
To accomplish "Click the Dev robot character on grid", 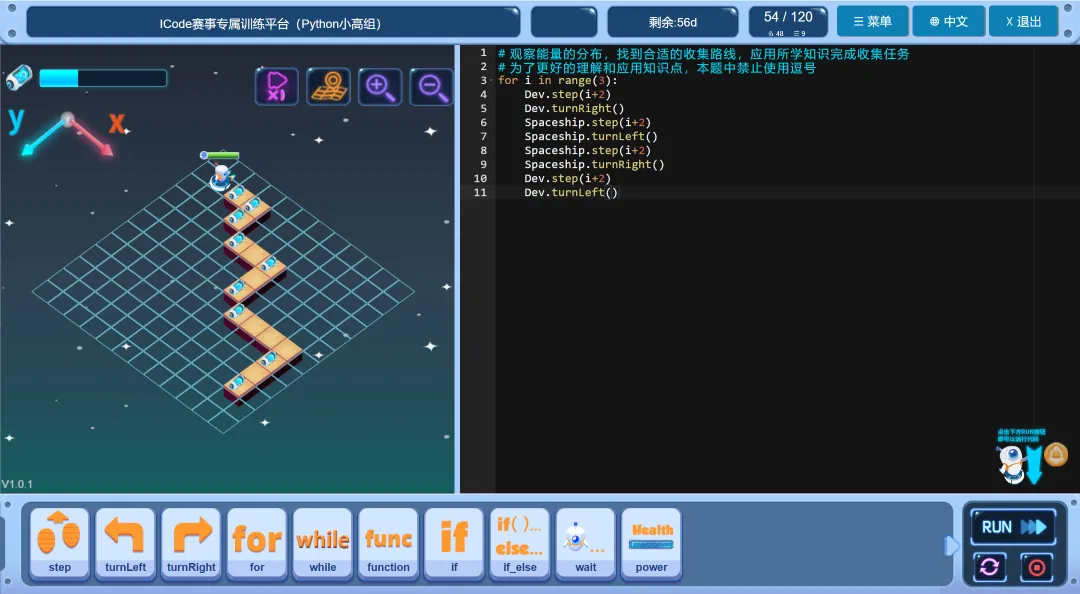I will (x=220, y=177).
